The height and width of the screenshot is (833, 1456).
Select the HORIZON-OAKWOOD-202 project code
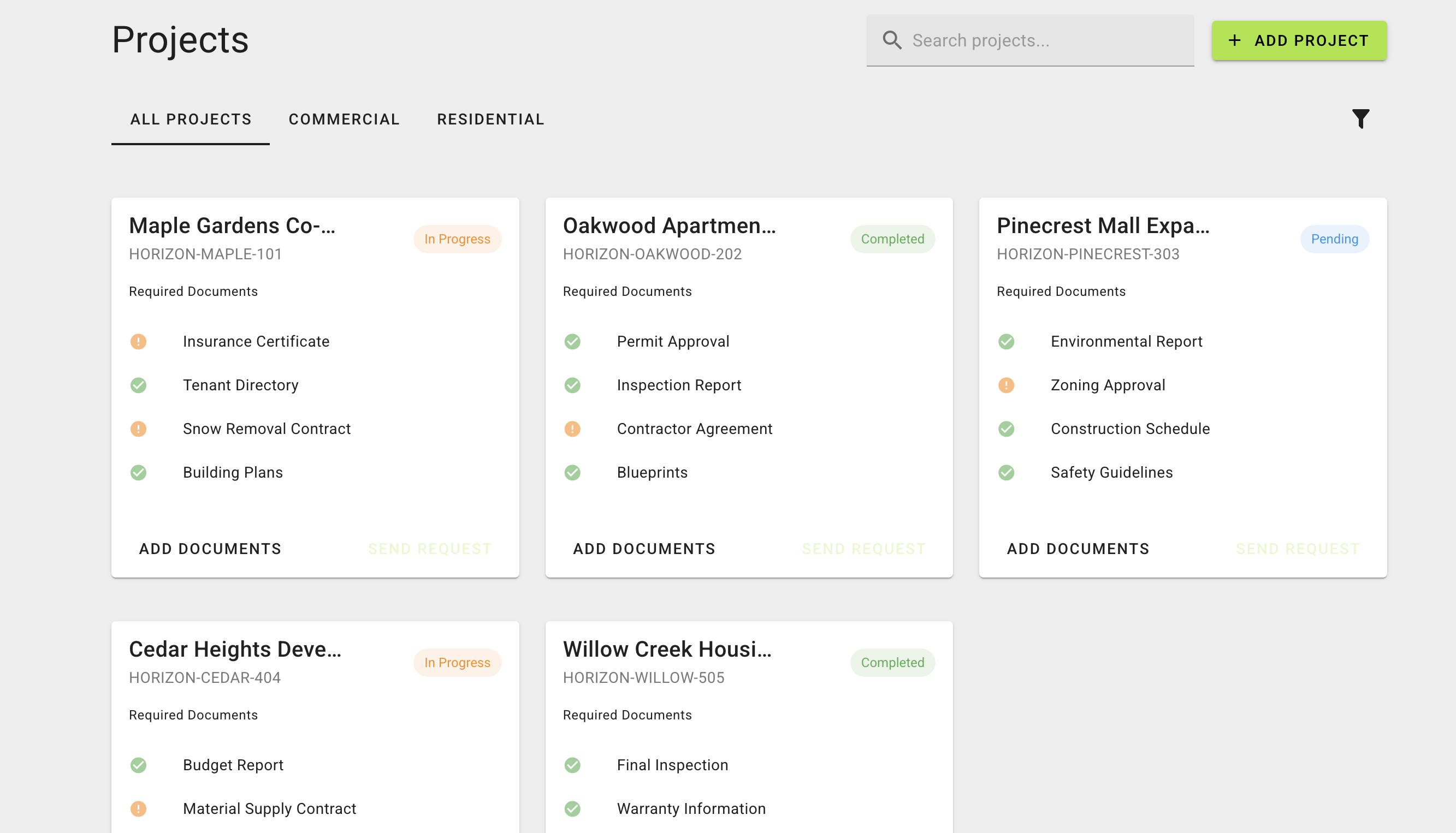click(x=652, y=254)
